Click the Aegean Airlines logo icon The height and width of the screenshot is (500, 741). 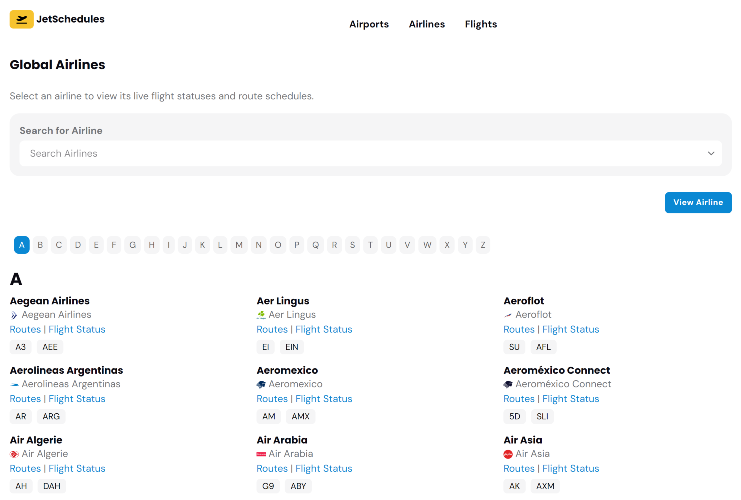pyautogui.click(x=14, y=315)
